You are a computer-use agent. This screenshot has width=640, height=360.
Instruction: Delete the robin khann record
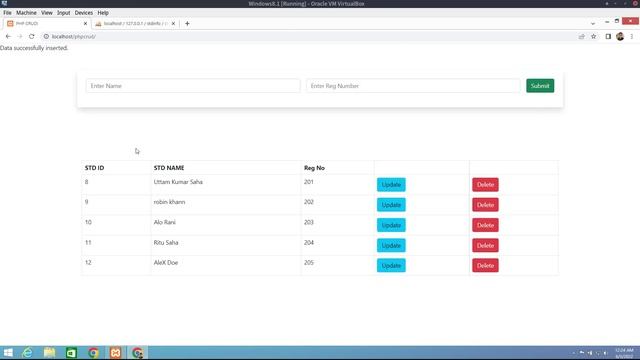[485, 205]
